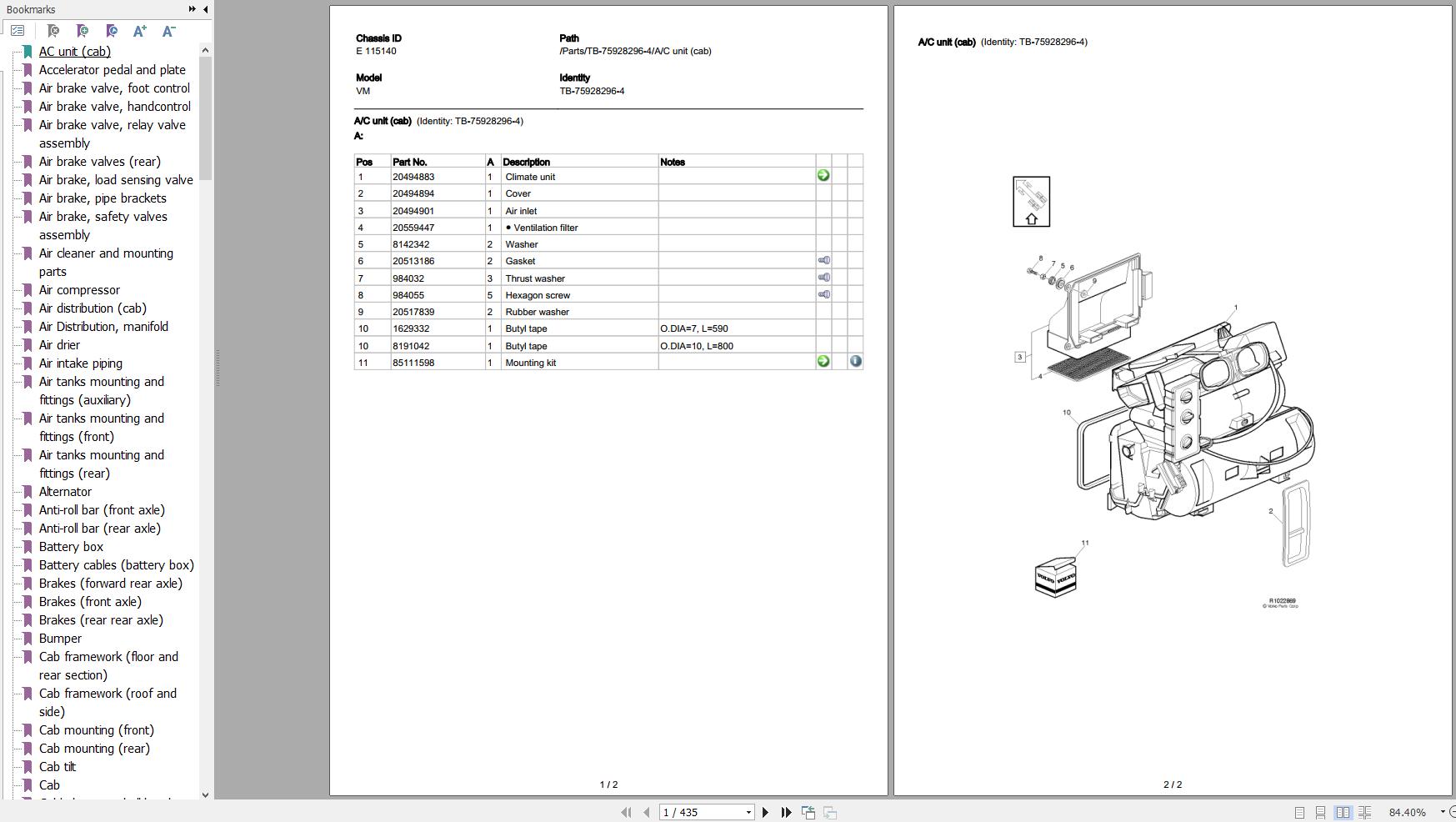
Task: Click the zoom percentage field 84.40%
Action: (1408, 812)
